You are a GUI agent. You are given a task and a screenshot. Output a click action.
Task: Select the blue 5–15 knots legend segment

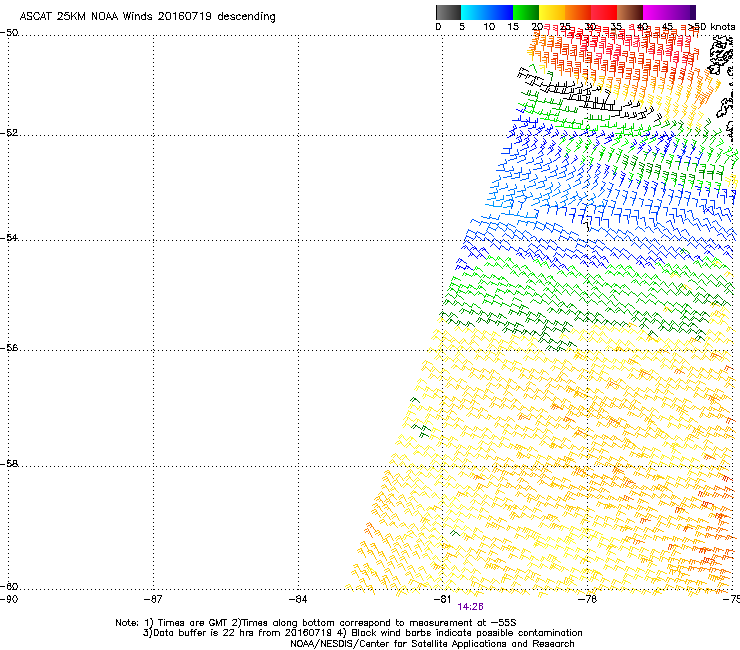488,12
